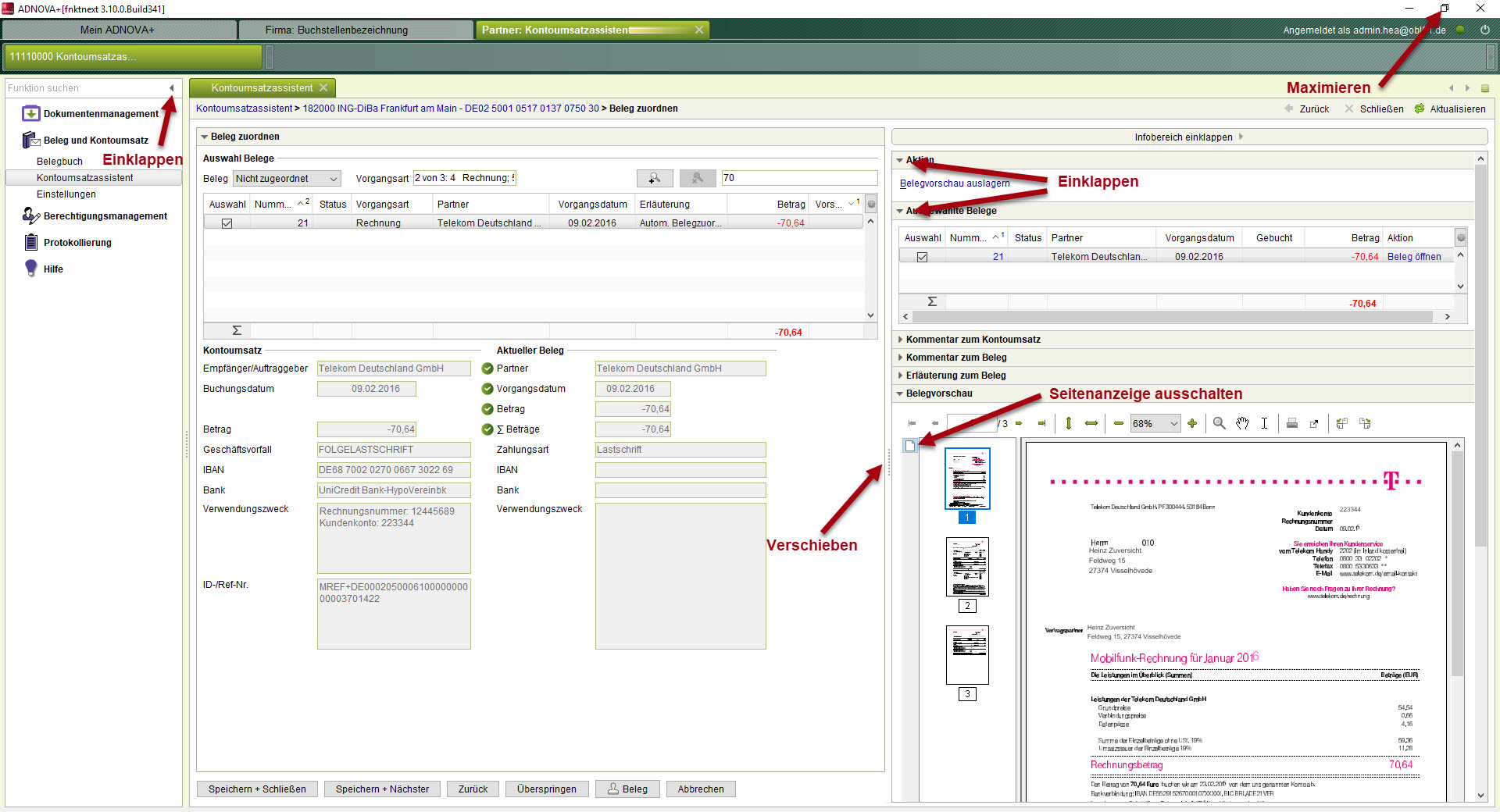
Task: Toggle checkbox for Rechnung row 21
Action: pyautogui.click(x=227, y=223)
